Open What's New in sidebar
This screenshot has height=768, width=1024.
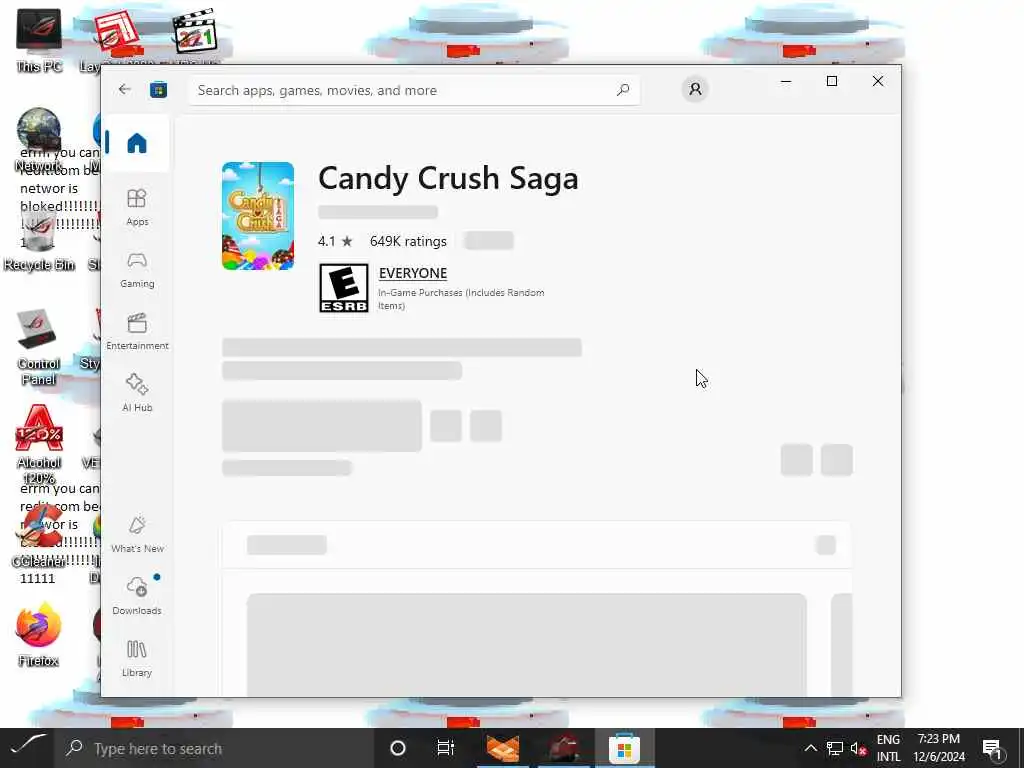coord(137,534)
